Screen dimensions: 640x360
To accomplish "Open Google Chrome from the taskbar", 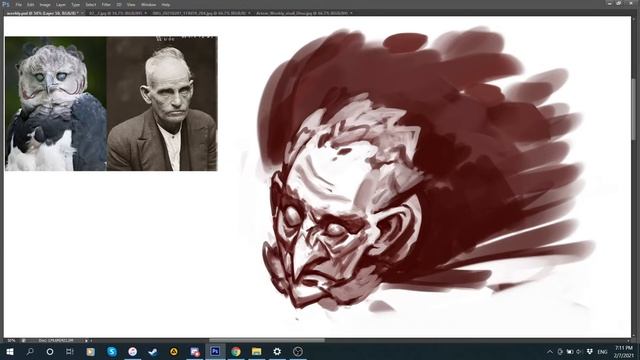I will (236, 351).
